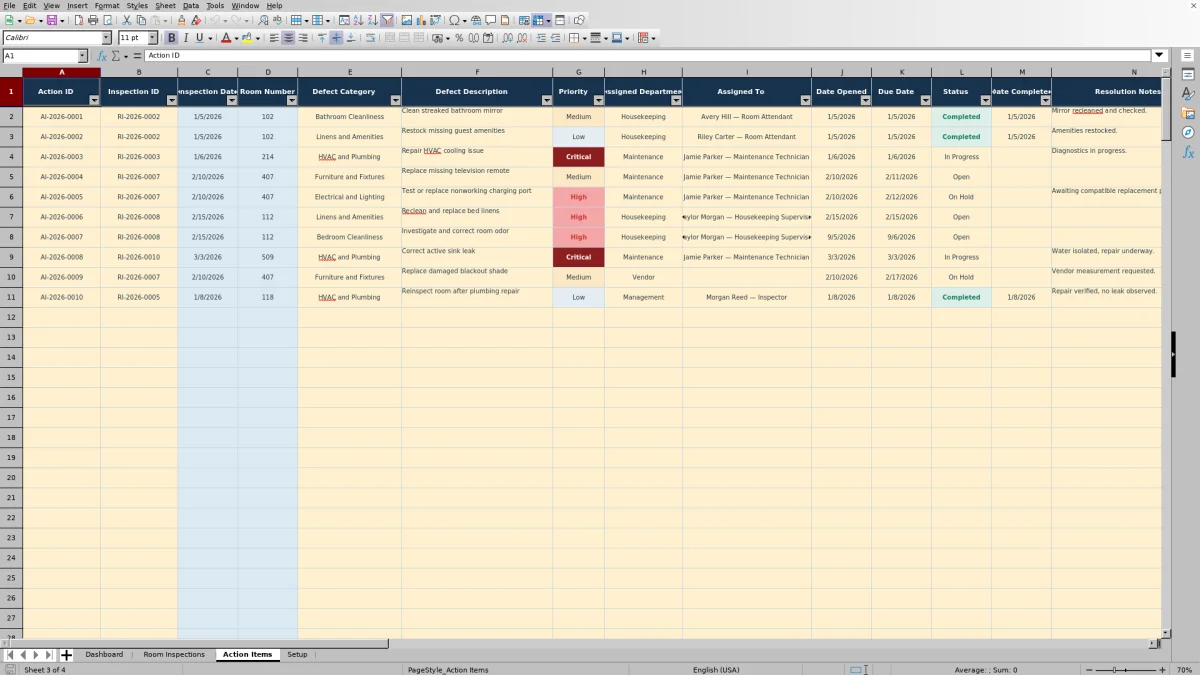The width and height of the screenshot is (1200, 675).
Task: Click the Sum sigma icon in formula bar
Action: pos(115,56)
